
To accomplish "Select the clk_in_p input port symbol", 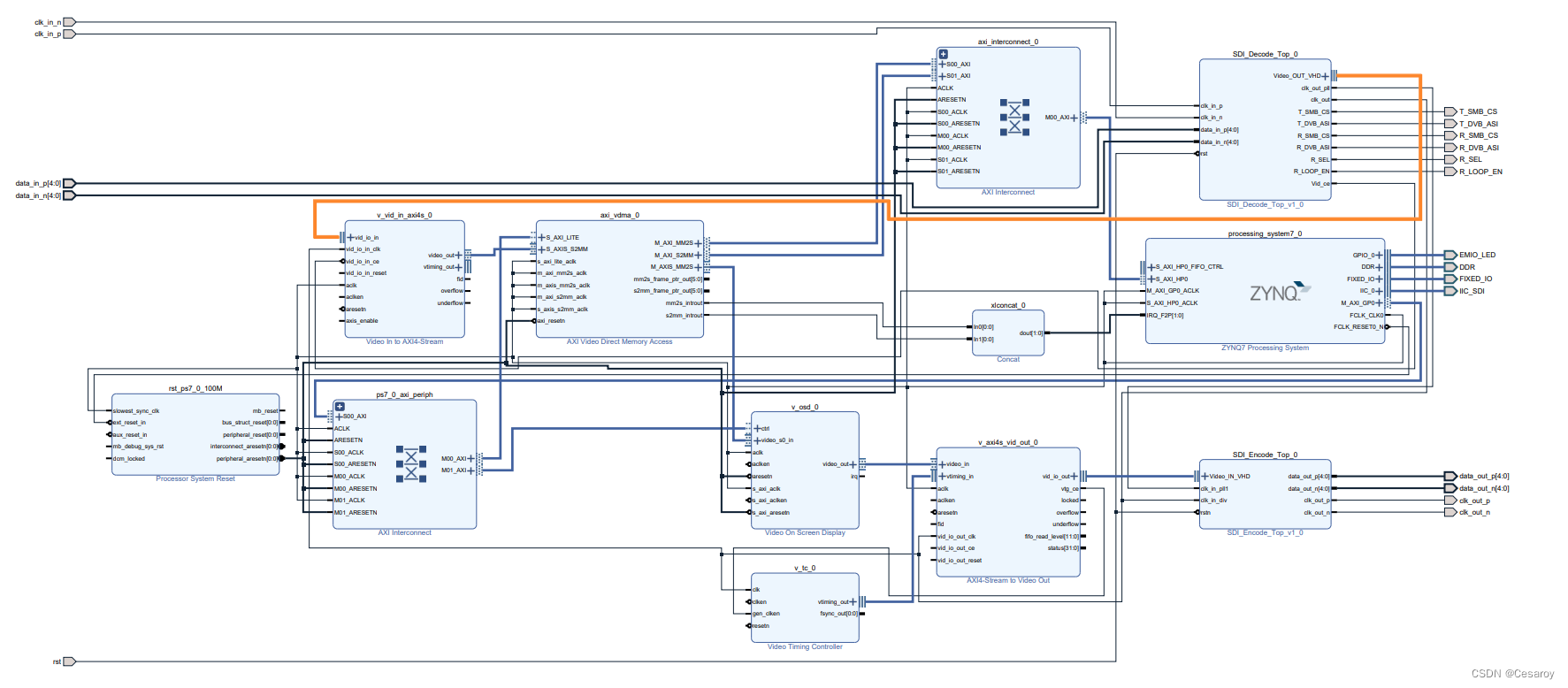I will pyautogui.click(x=69, y=34).
